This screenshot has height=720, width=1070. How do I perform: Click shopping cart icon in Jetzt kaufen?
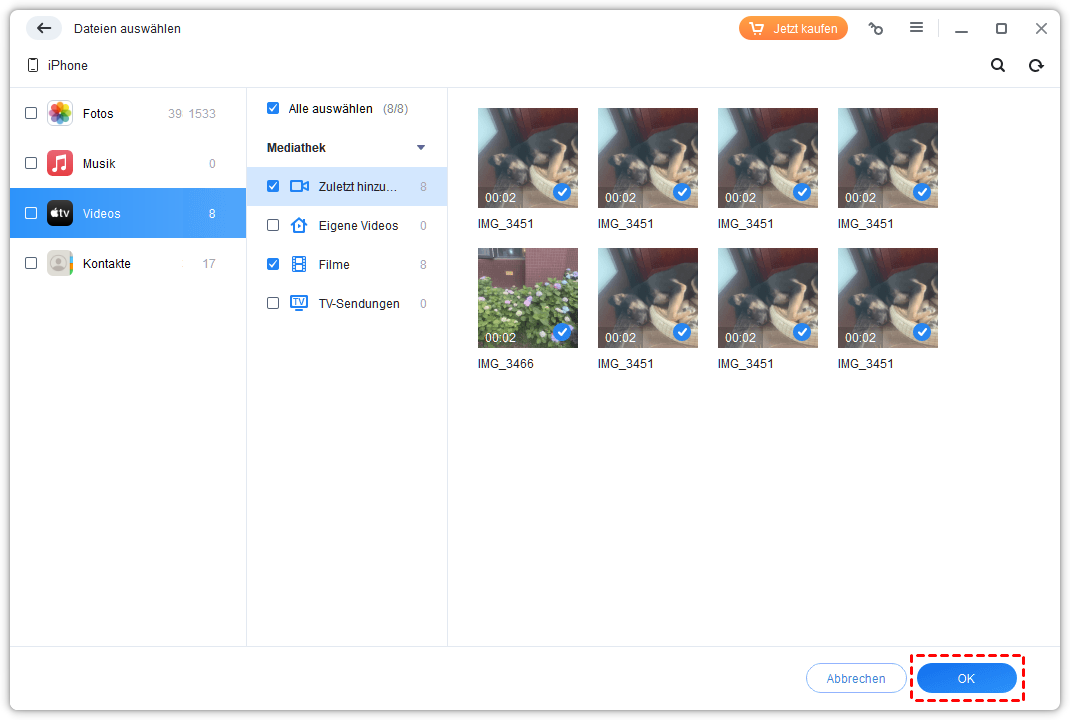(x=756, y=28)
